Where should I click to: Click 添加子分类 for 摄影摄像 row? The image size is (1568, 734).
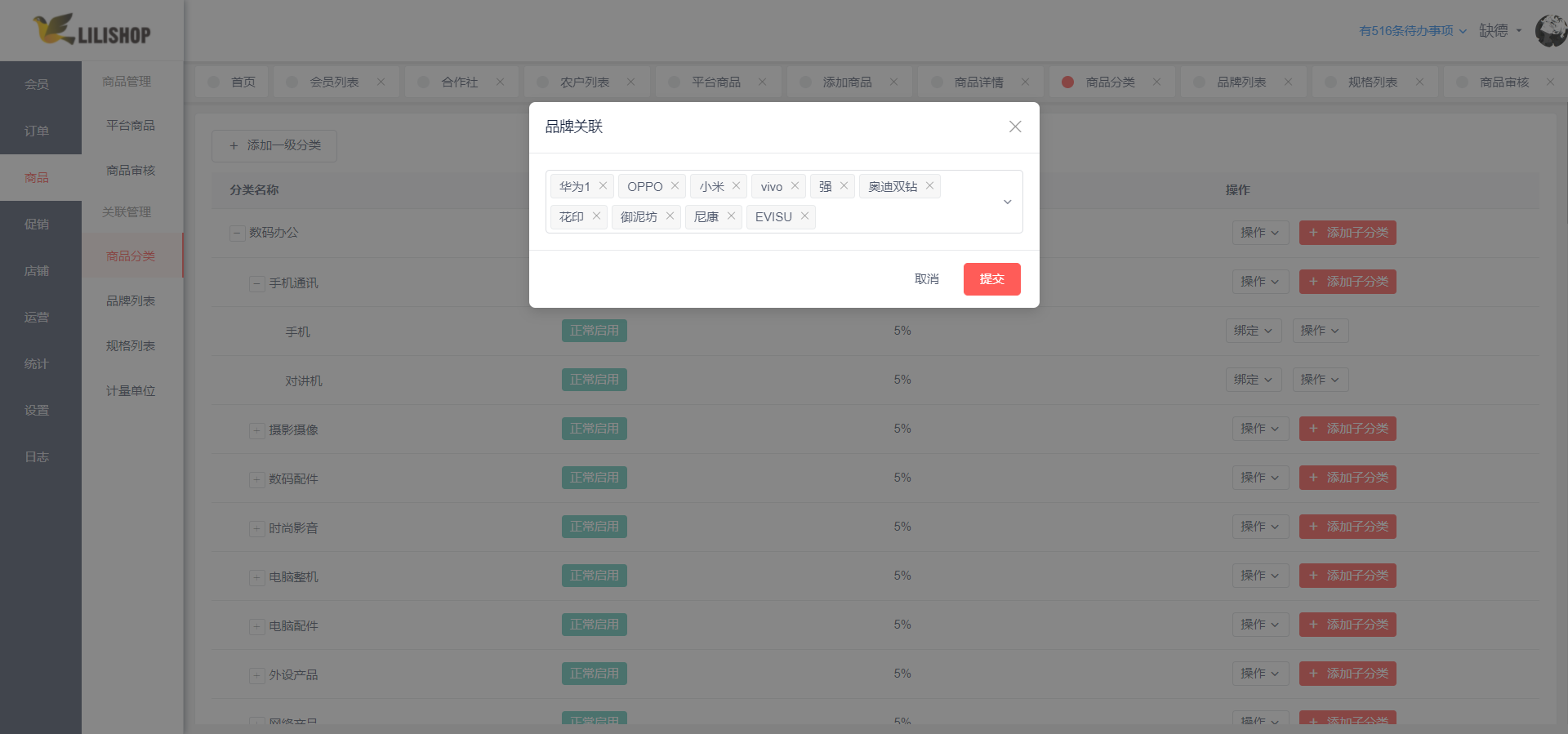tap(1347, 429)
